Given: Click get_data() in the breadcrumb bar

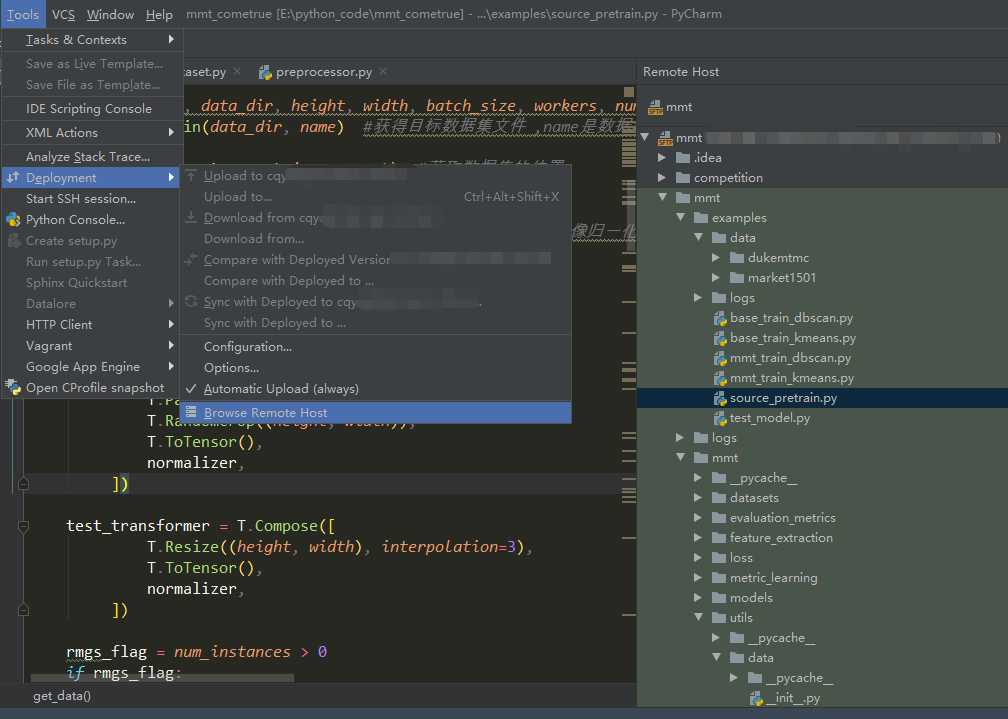Looking at the screenshot, I should pyautogui.click(x=62, y=696).
